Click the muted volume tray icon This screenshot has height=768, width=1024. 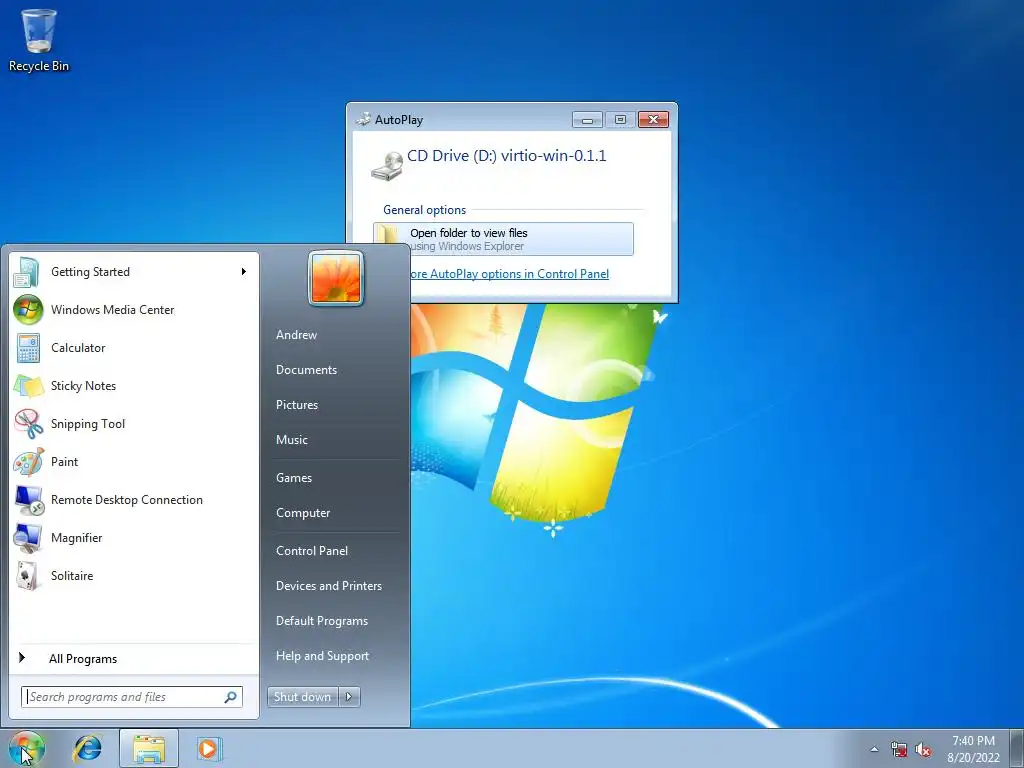point(923,750)
